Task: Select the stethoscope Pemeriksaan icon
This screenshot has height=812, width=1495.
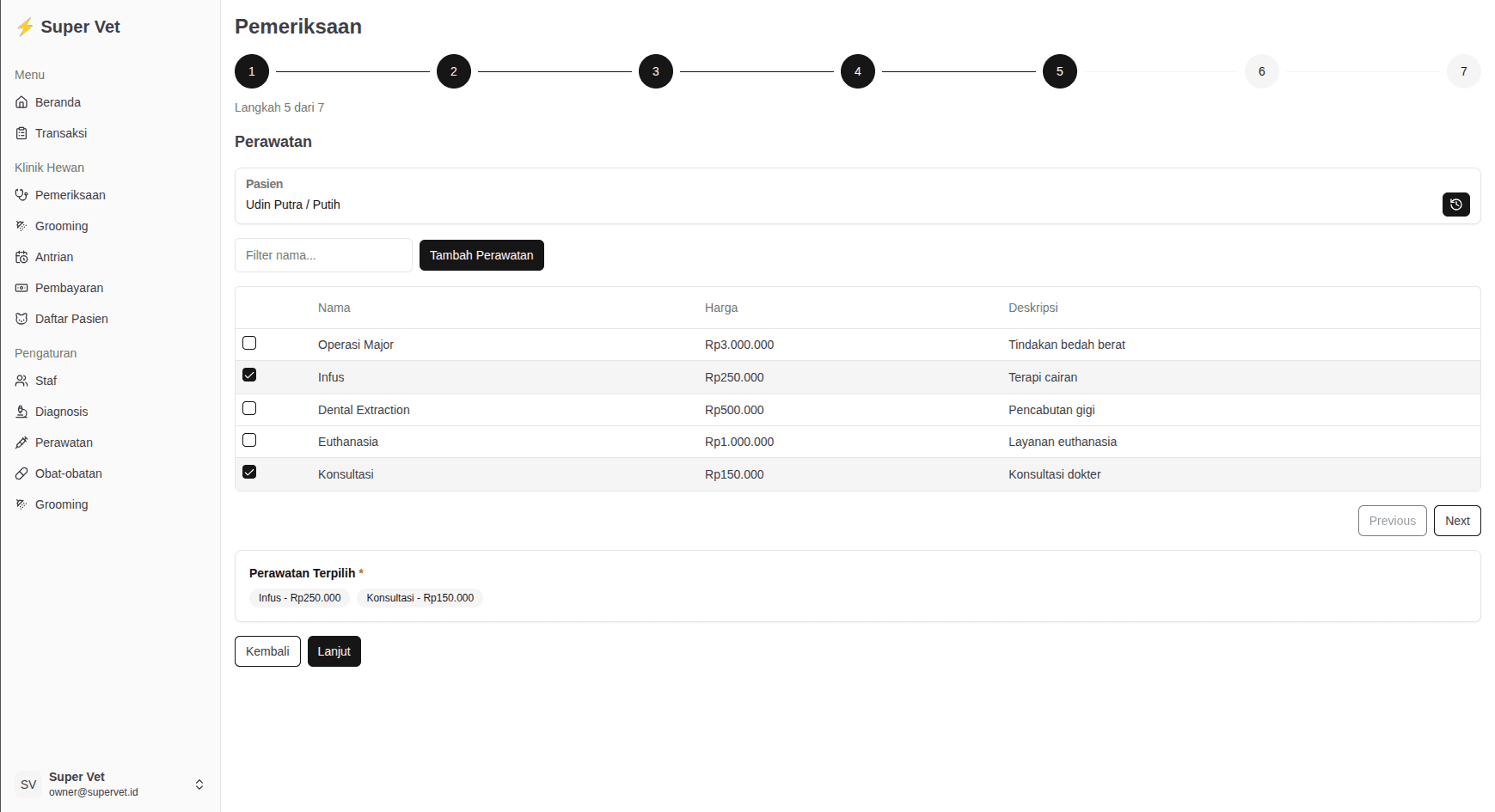Action: tap(21, 195)
